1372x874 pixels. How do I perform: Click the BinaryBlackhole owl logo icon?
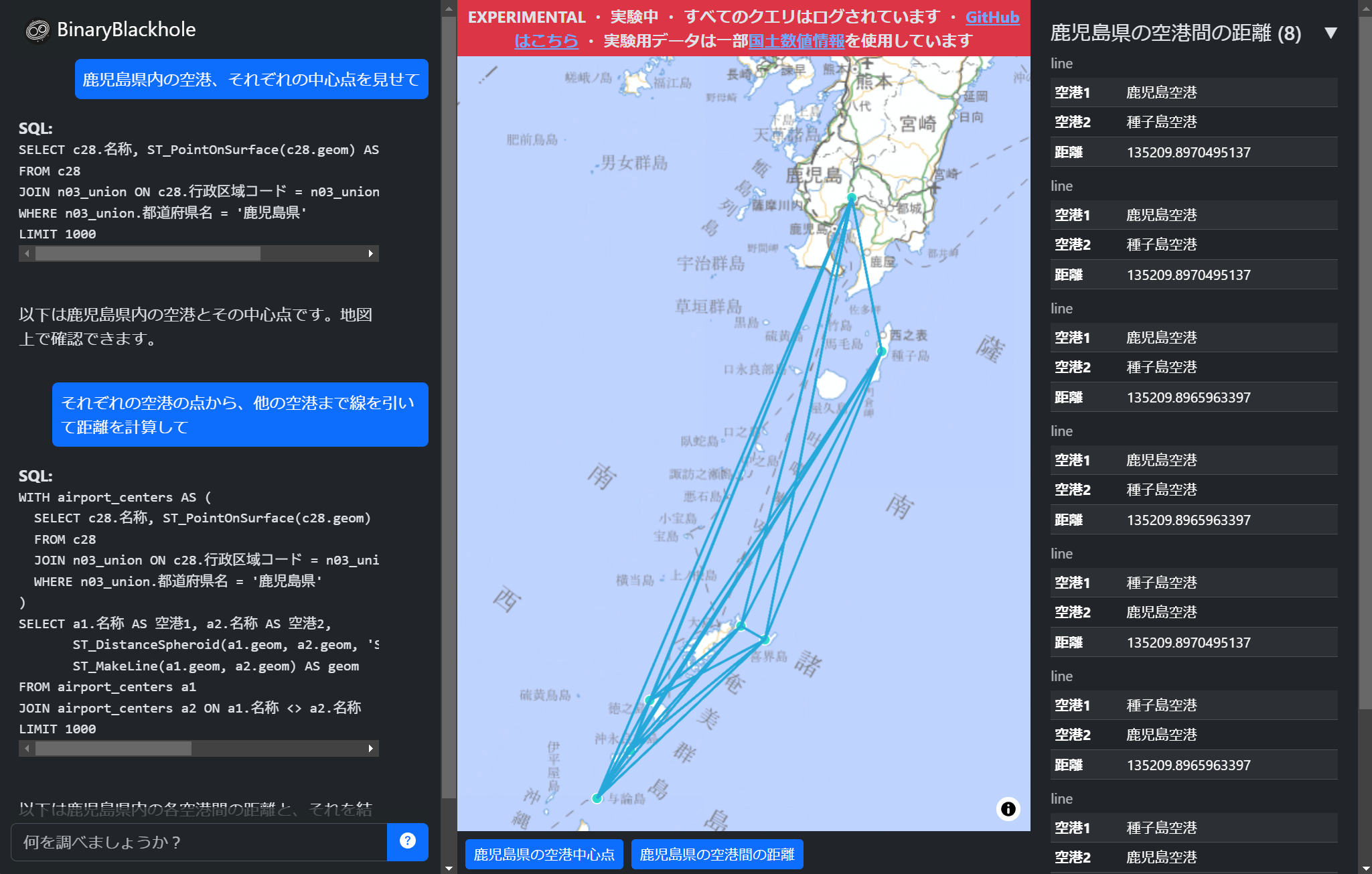point(37,29)
